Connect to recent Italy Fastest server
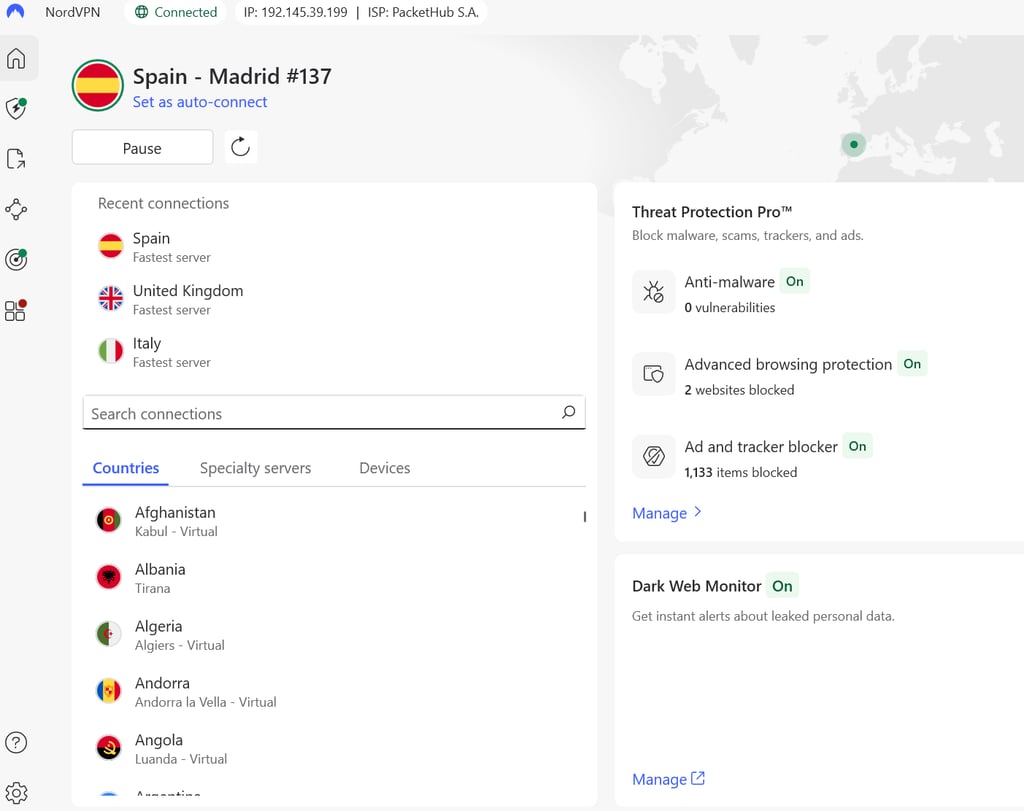1024x811 pixels. click(x=334, y=352)
